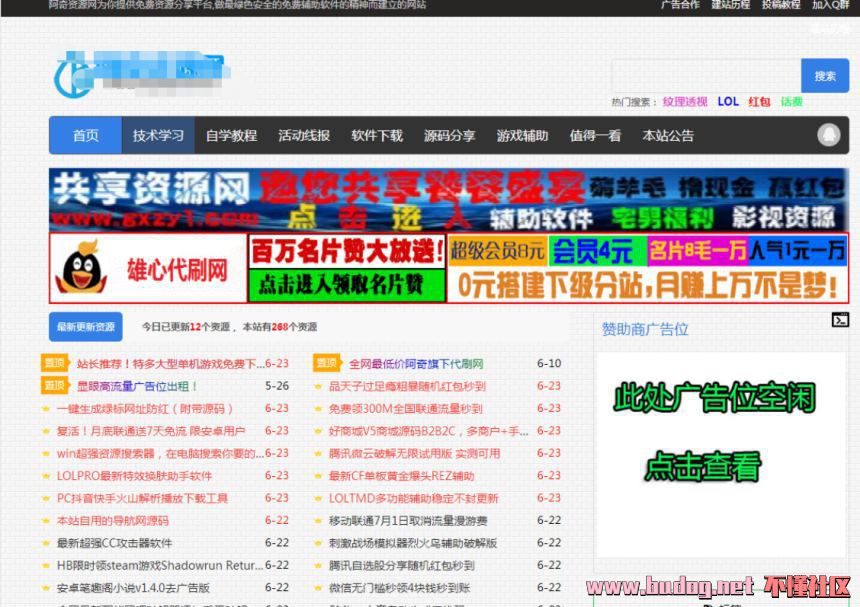Image resolution: width=860 pixels, height=607 pixels.
Task: Open the 游戏辅助 navigation item
Action: pos(522,135)
